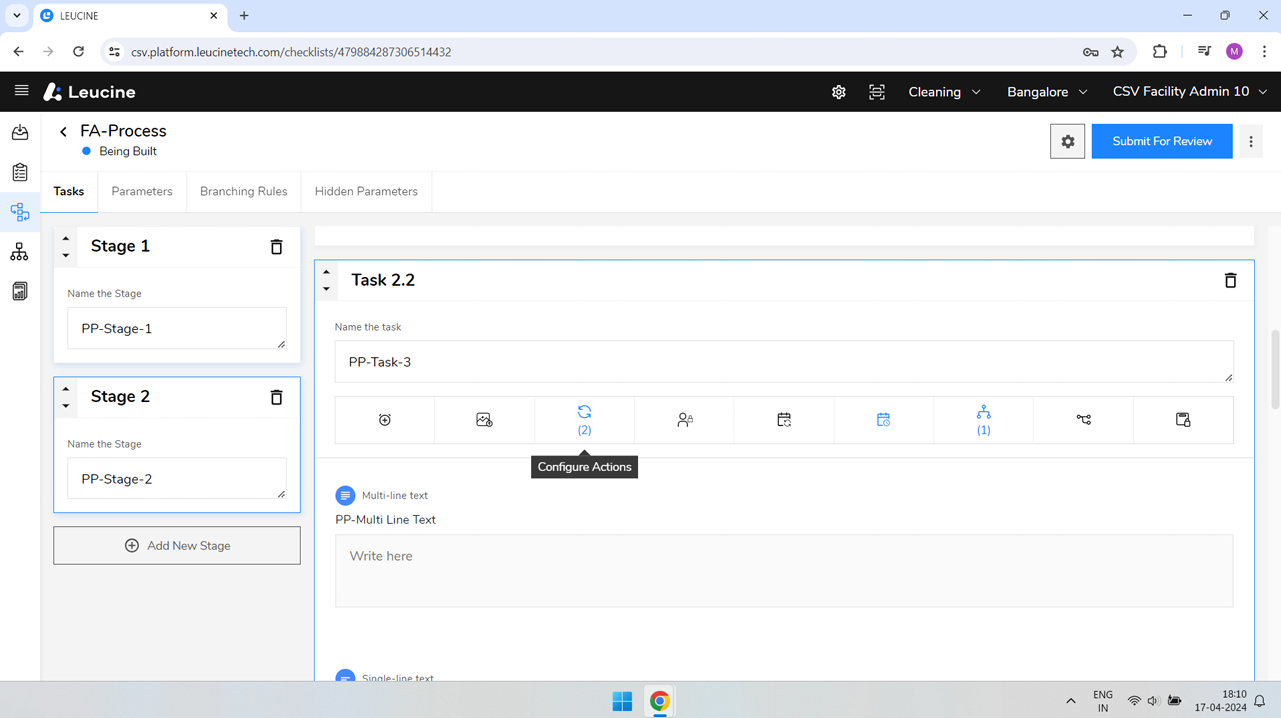Expand the Cleaning dropdown
Viewport: 1281px width, 718px height.
[944, 92]
